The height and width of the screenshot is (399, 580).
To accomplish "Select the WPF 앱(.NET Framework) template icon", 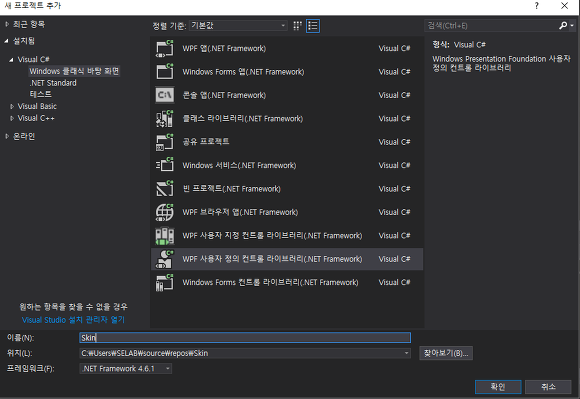I will point(165,48).
